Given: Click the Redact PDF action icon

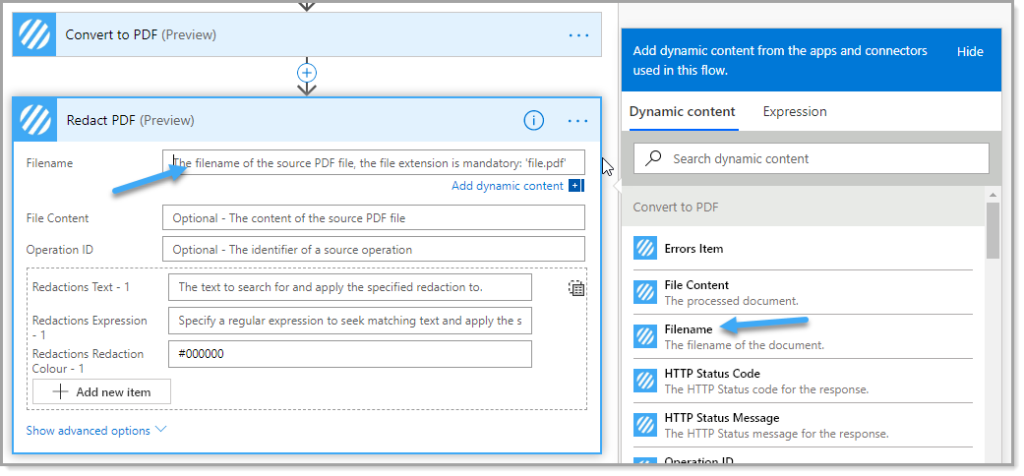Looking at the screenshot, I should [35, 120].
